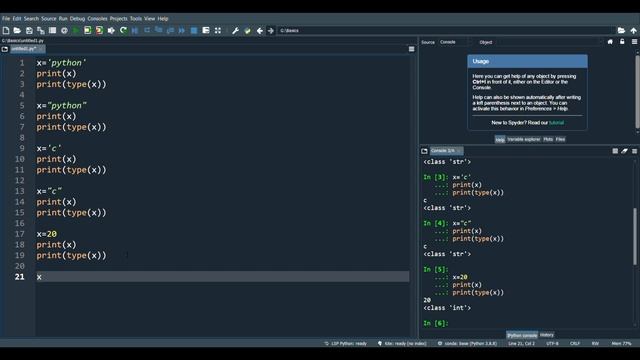
Task: Toggle Help pane lock icon
Action: tap(622, 42)
